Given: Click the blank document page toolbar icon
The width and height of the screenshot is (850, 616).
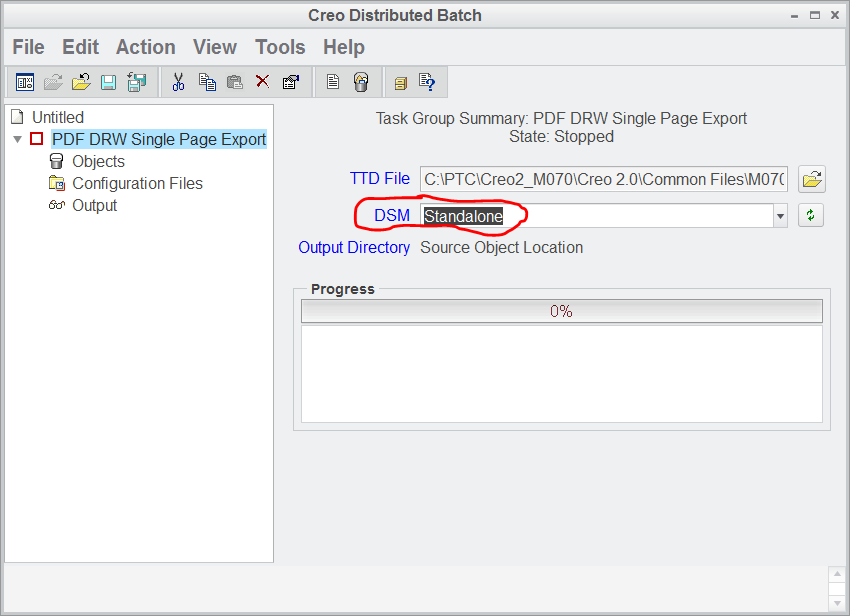Looking at the screenshot, I should pyautogui.click(x=333, y=82).
